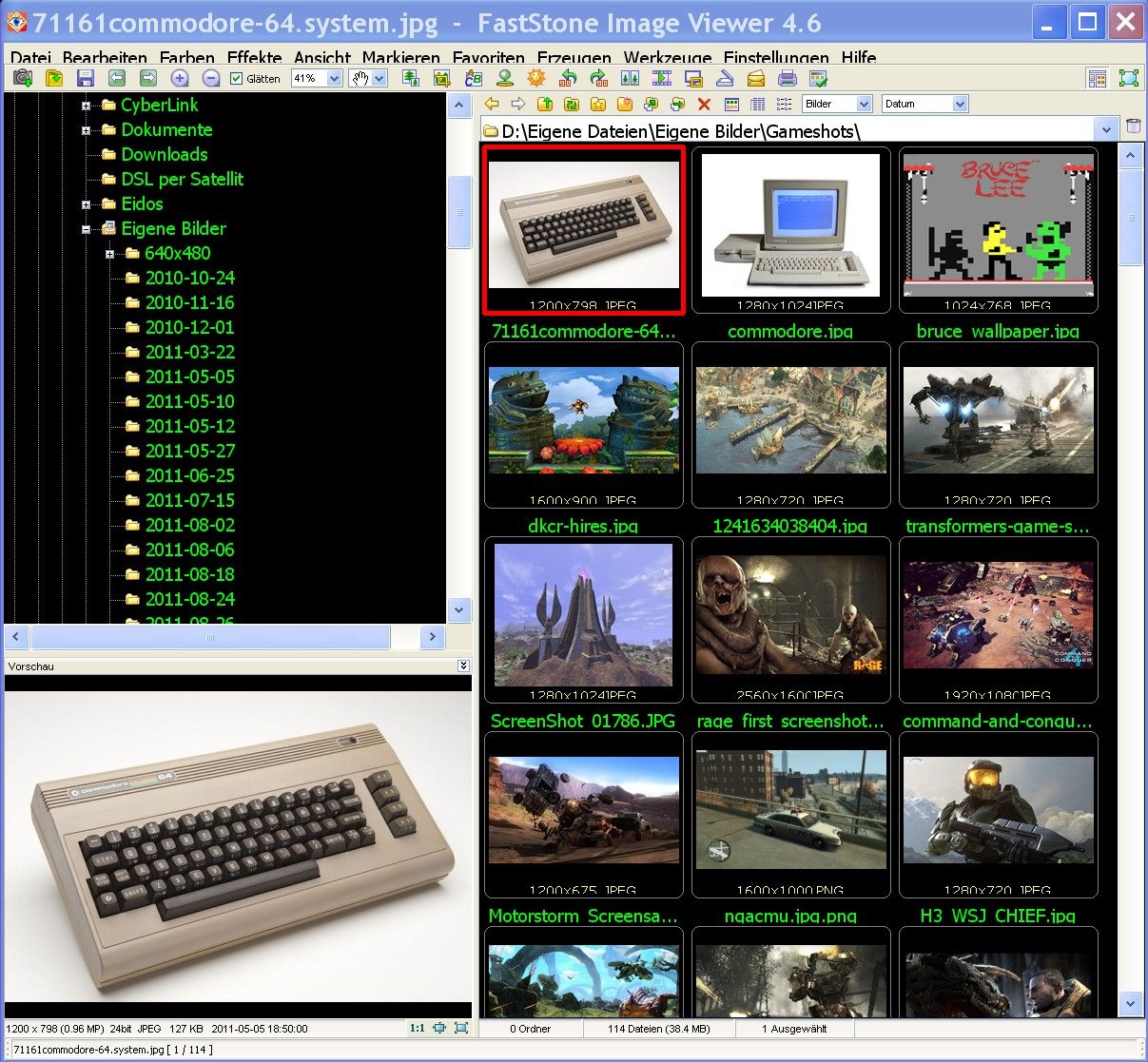Select the Bruce Lee wallpaper thumbnail

(998, 229)
